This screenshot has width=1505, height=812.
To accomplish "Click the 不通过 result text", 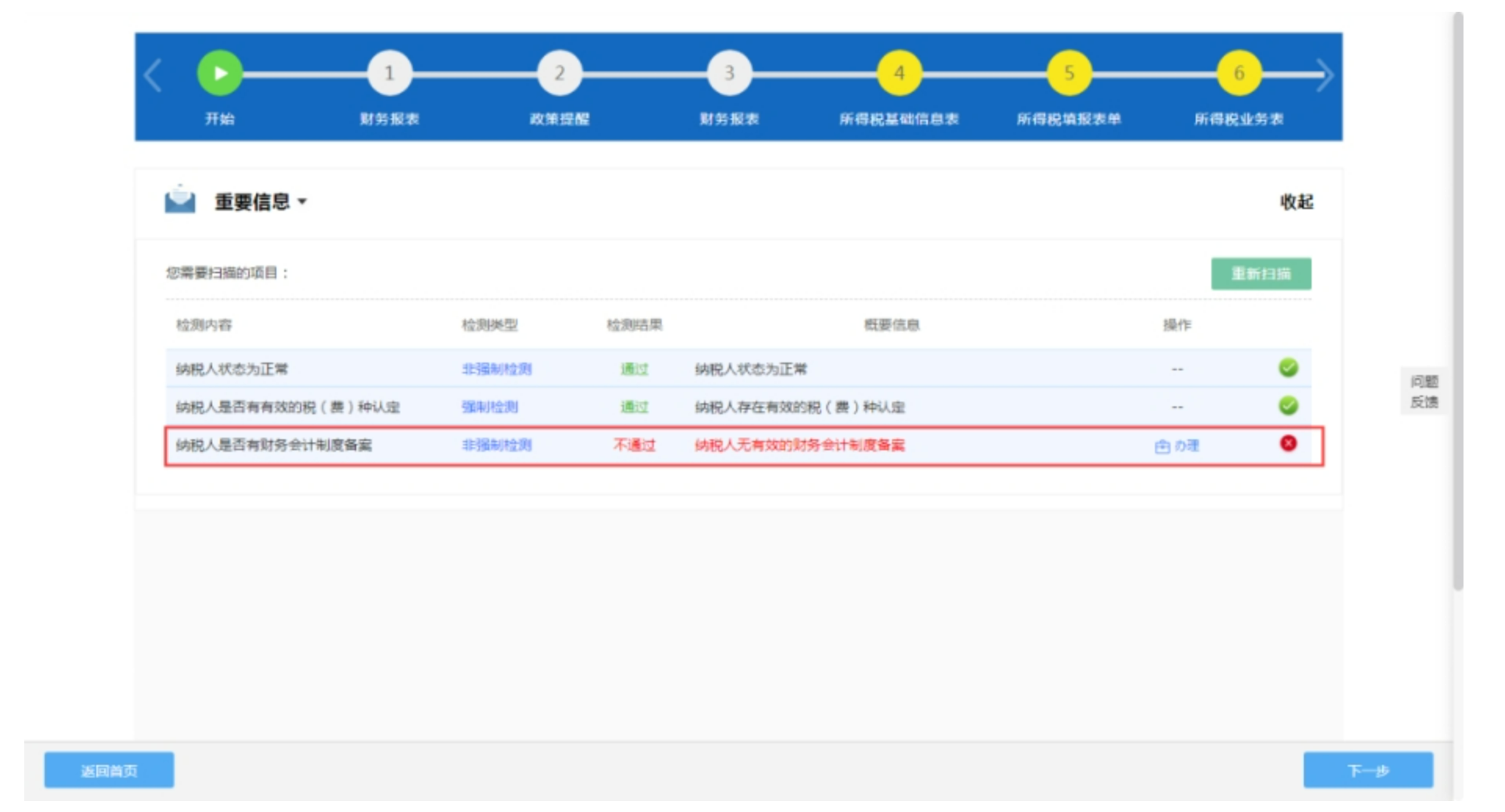I will (x=634, y=445).
